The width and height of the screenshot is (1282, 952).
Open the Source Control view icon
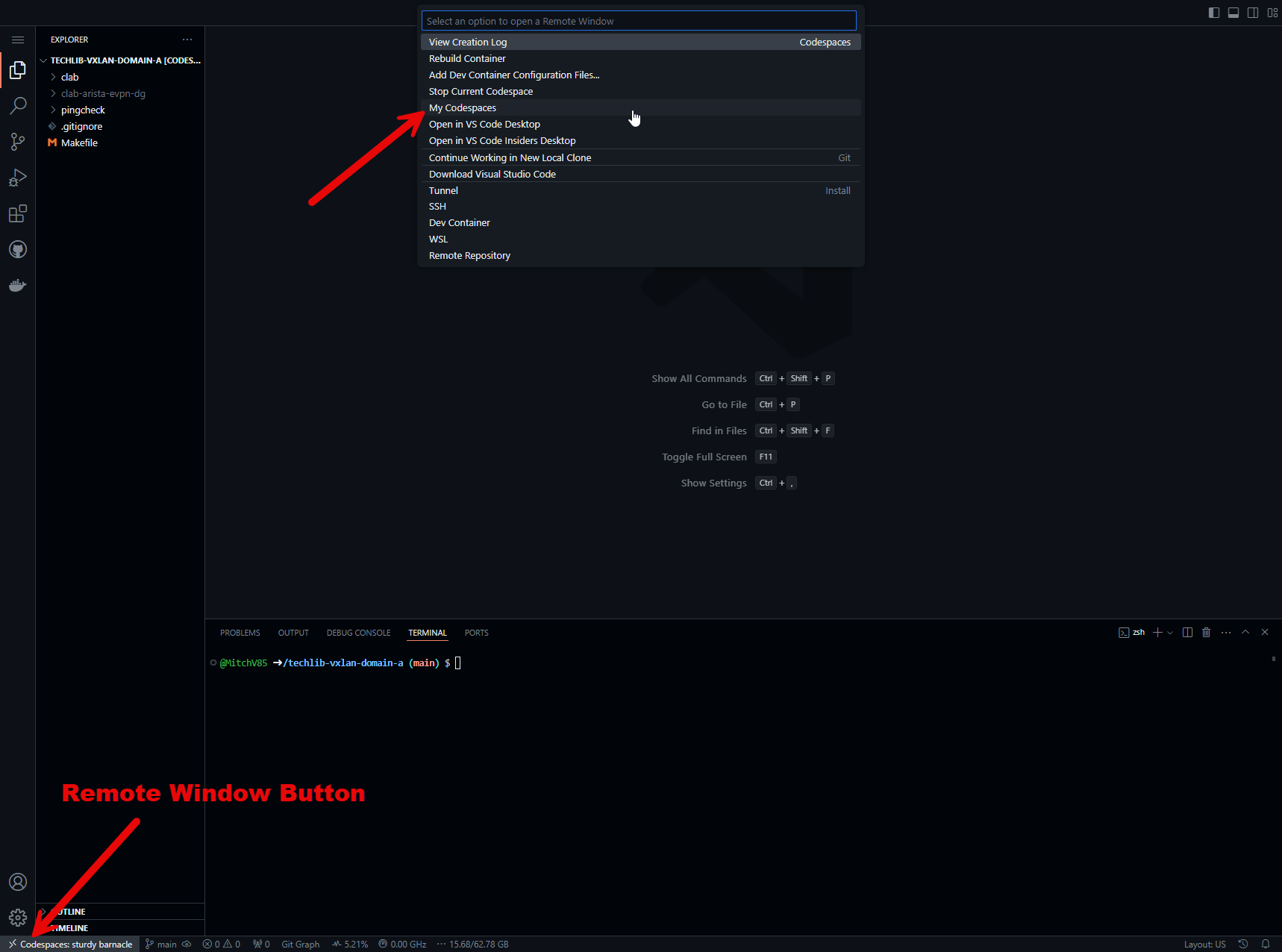[18, 142]
